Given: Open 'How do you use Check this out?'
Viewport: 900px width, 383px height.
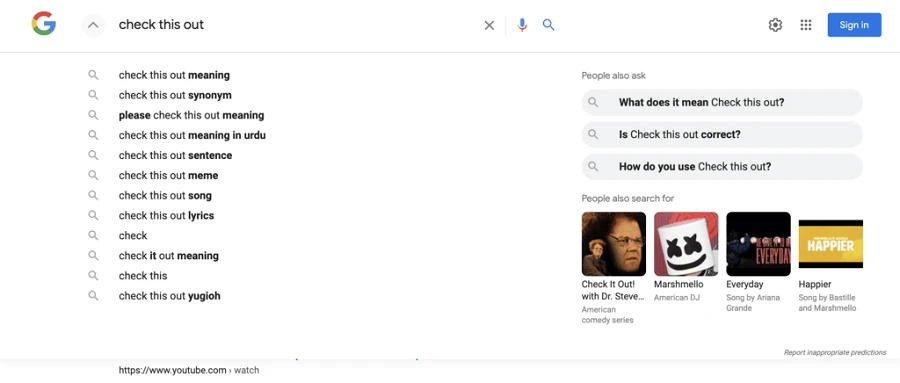Looking at the screenshot, I should pyautogui.click(x=722, y=167).
